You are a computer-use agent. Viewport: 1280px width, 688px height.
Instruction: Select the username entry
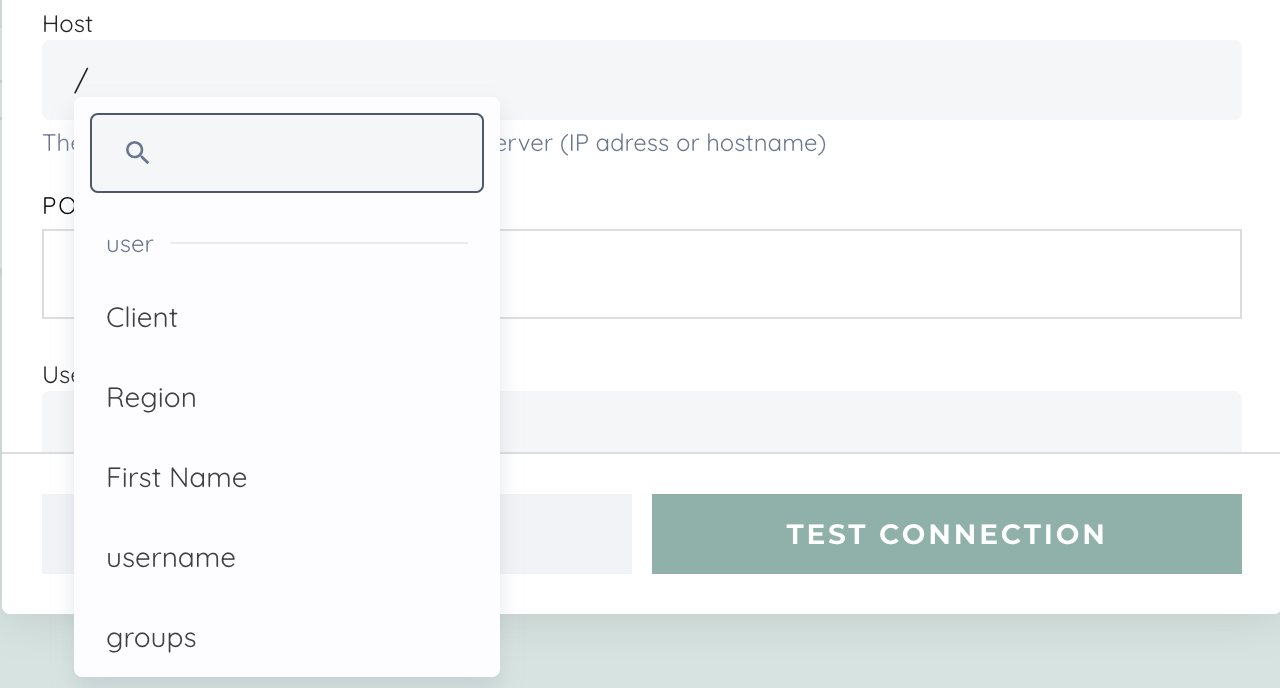tap(171, 558)
